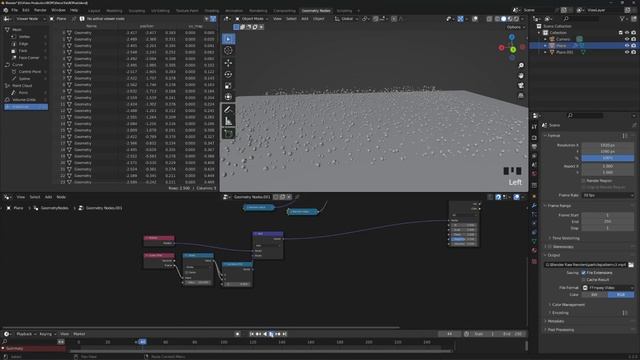Switch to the Layout workspace tab

tap(94, 11)
